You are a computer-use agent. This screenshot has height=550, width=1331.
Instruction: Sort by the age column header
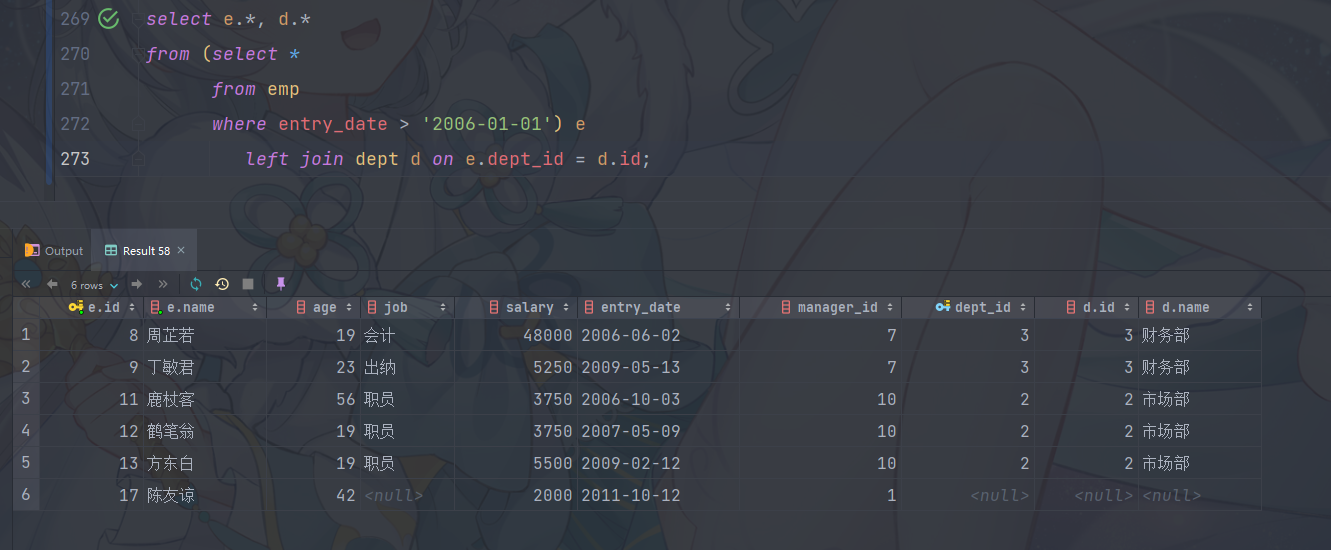pos(313,307)
